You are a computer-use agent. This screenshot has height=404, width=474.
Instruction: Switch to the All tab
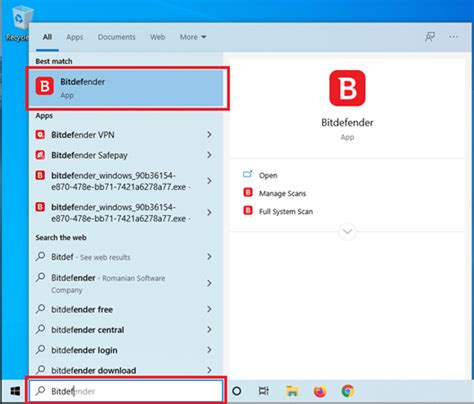(x=47, y=37)
